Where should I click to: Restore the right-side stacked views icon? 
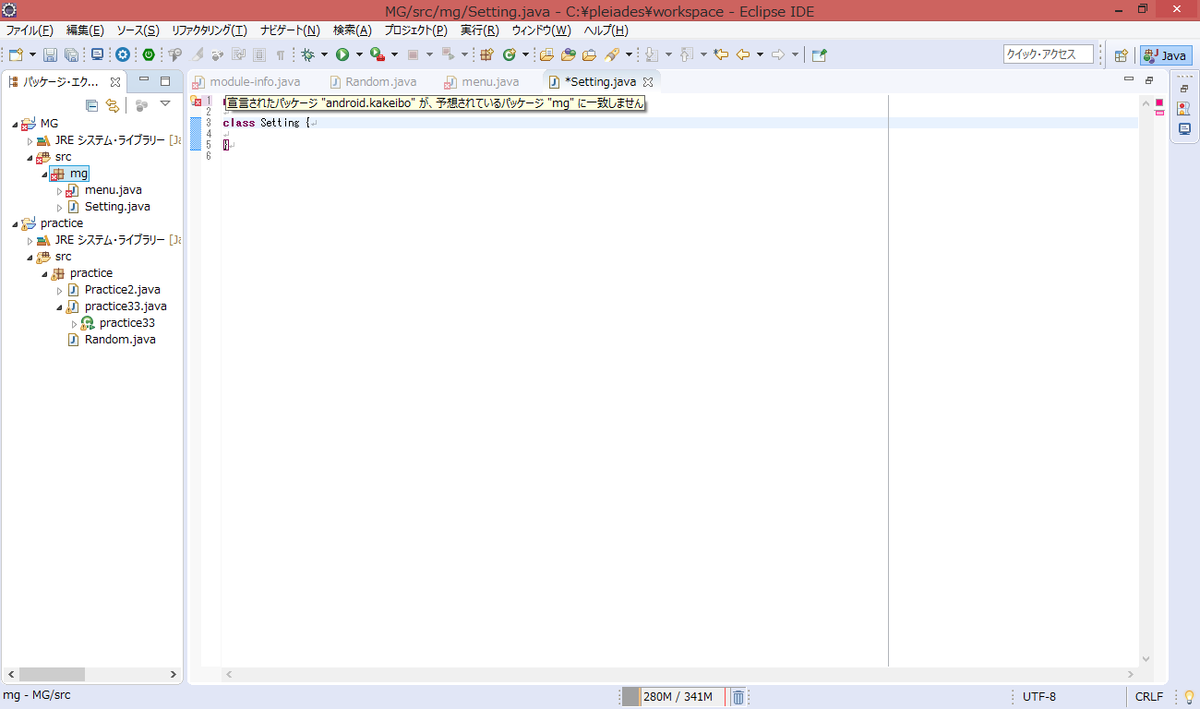[1184, 88]
